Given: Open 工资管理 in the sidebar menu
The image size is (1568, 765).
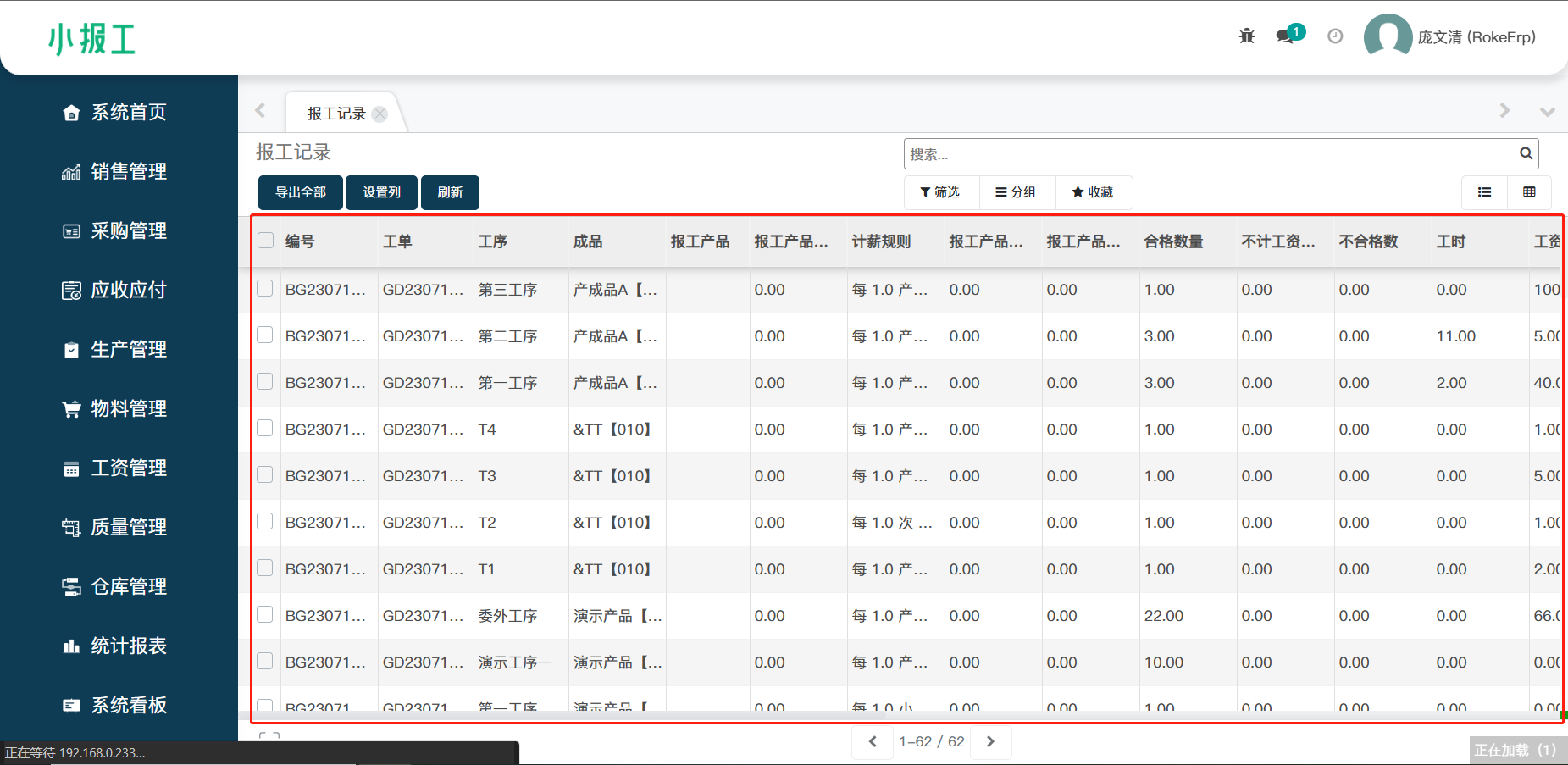Looking at the screenshot, I should point(128,468).
